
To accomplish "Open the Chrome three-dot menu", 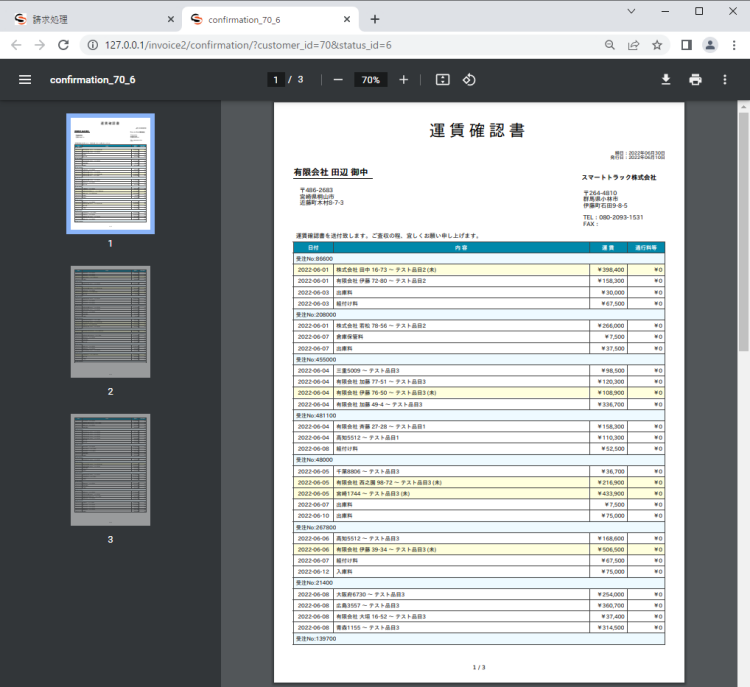I will click(x=733, y=45).
